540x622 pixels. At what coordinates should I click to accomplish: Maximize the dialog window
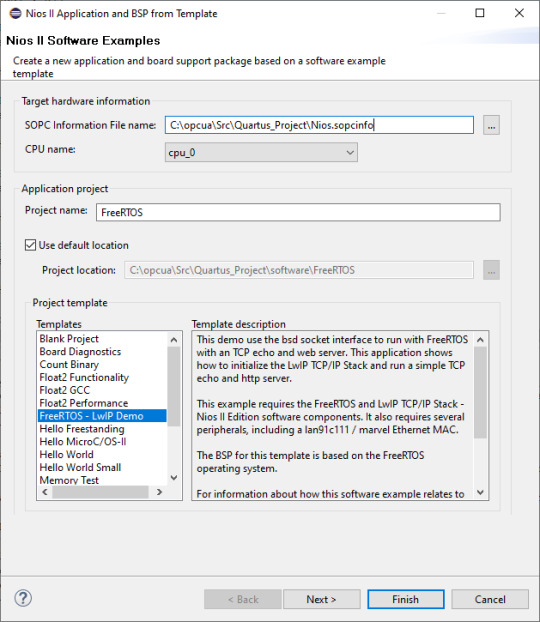pos(480,13)
